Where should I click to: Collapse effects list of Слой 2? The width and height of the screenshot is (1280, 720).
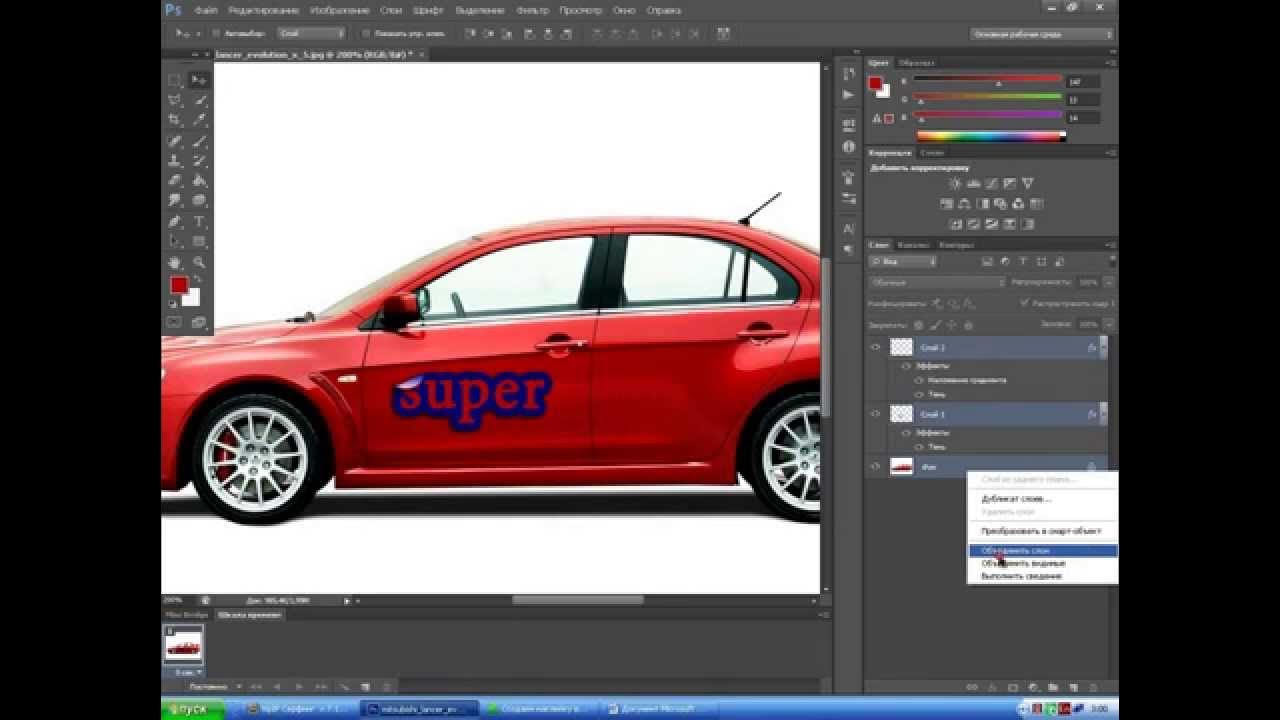1103,347
